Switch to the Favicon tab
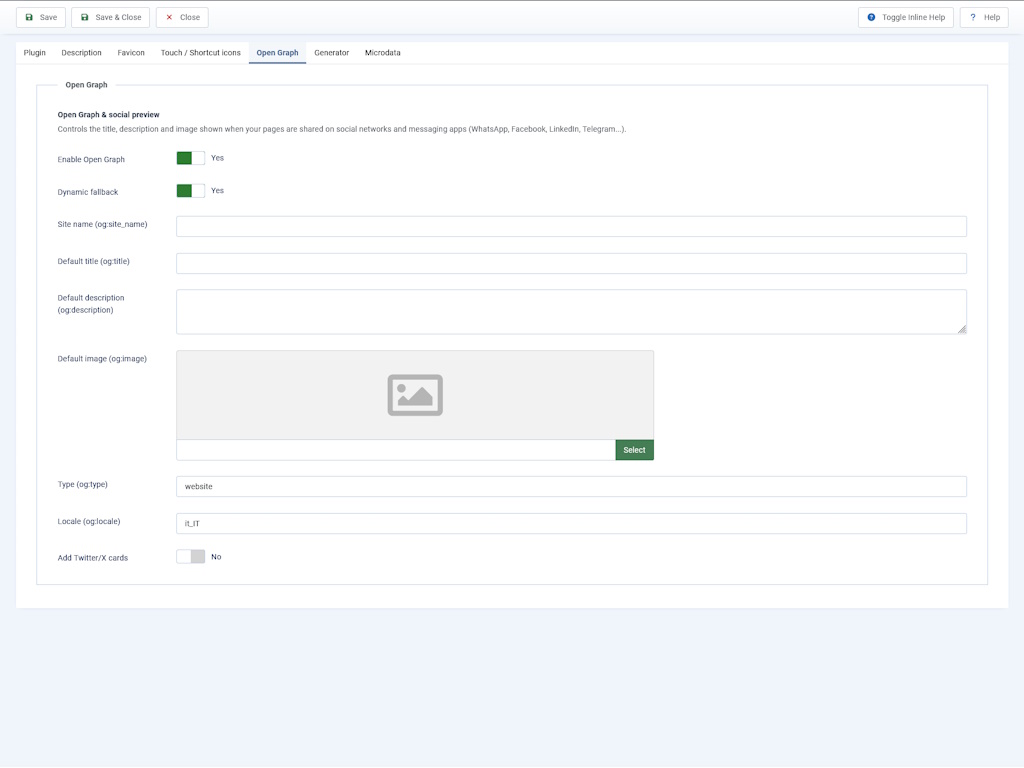Image resolution: width=1024 pixels, height=768 pixels. click(x=131, y=53)
